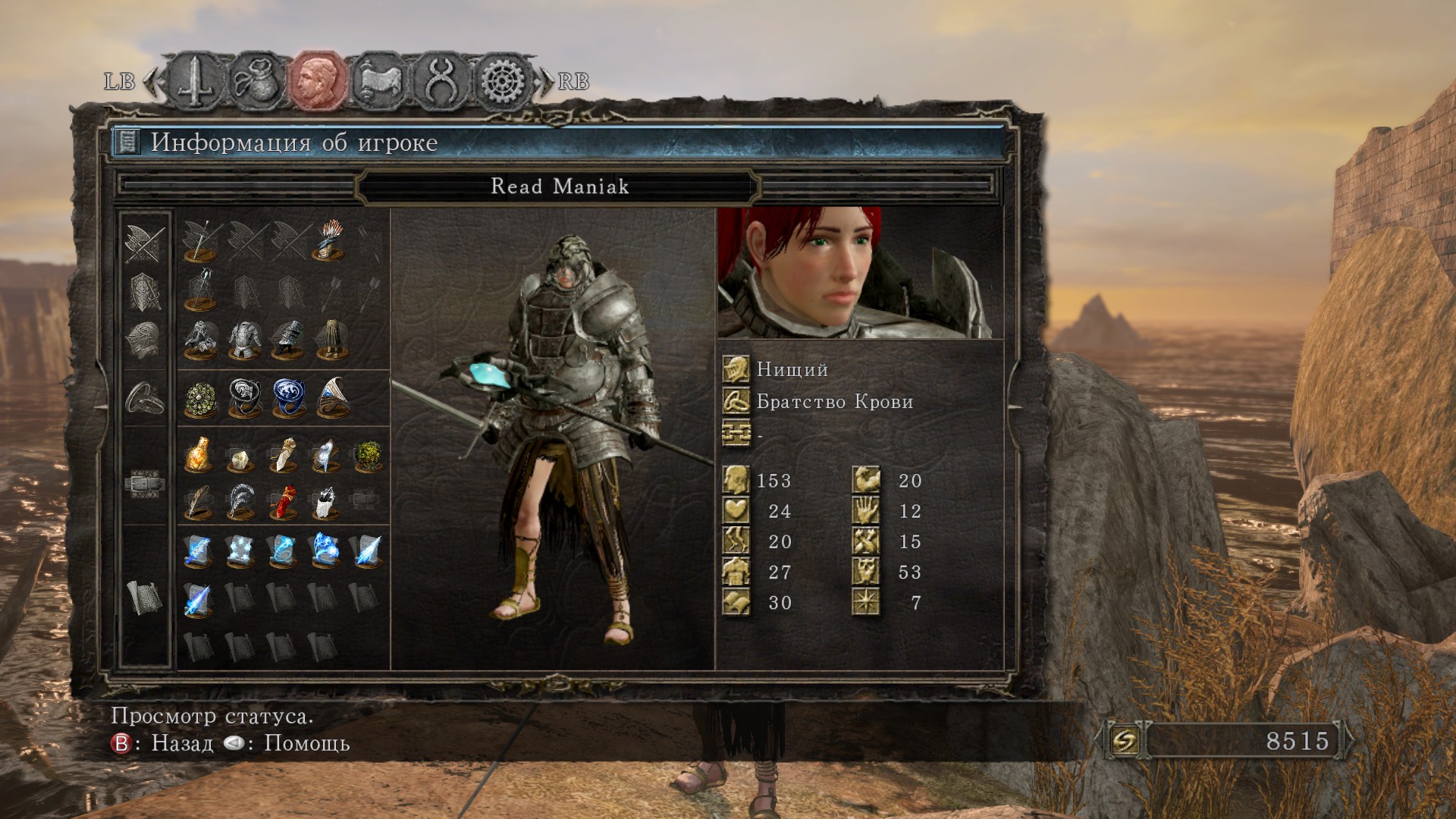Select the orange Estus Flask item
Image resolution: width=1456 pixels, height=819 pixels.
click(199, 454)
